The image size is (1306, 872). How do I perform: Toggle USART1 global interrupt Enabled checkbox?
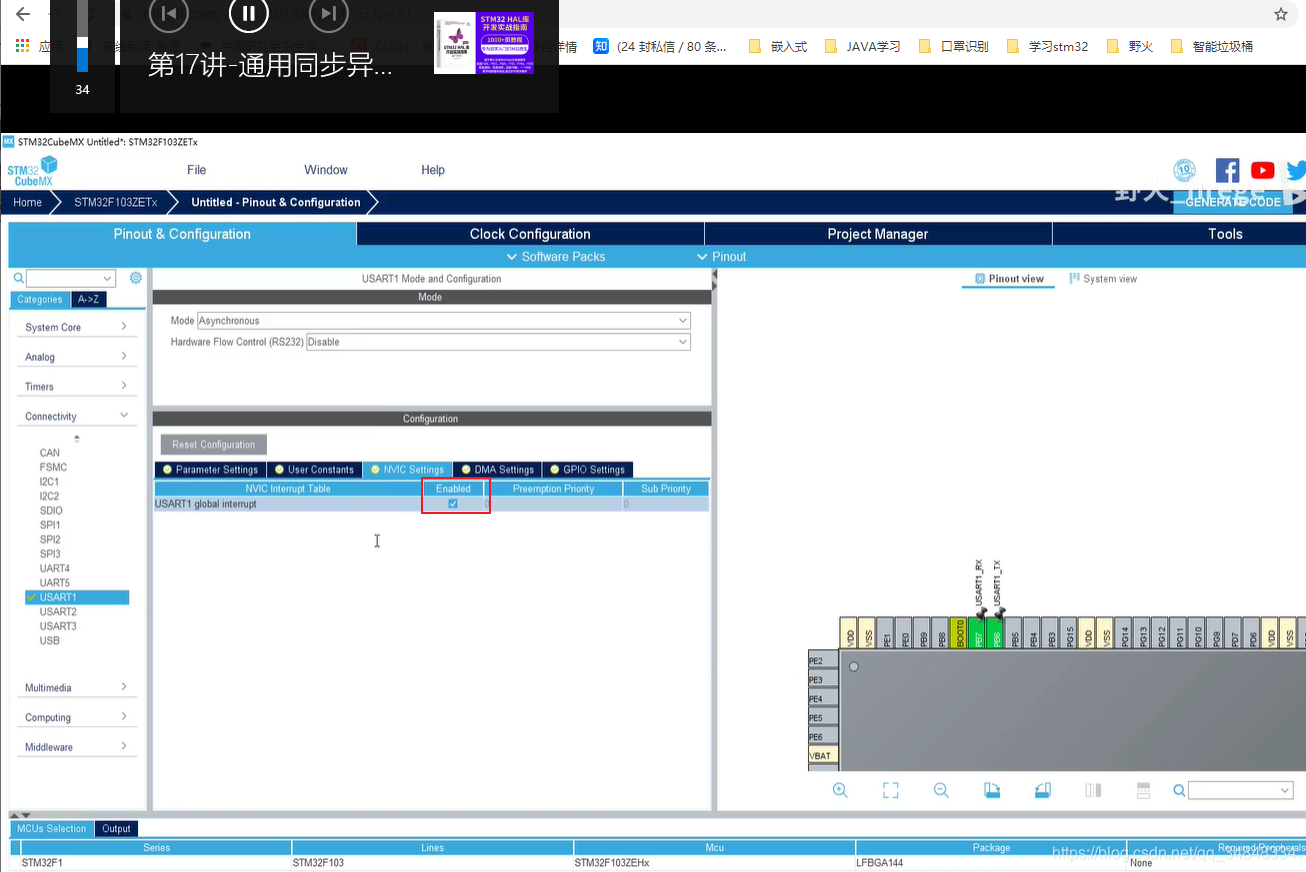(453, 504)
